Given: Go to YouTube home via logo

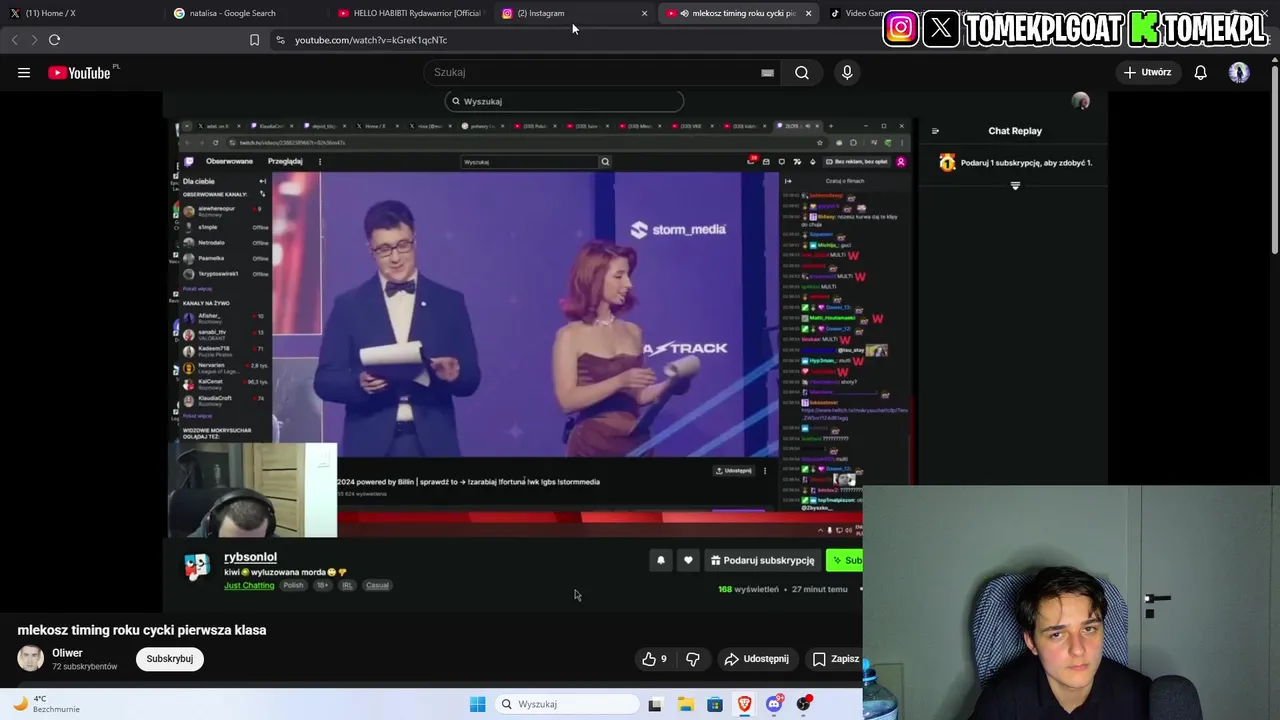Looking at the screenshot, I should 79,73.
